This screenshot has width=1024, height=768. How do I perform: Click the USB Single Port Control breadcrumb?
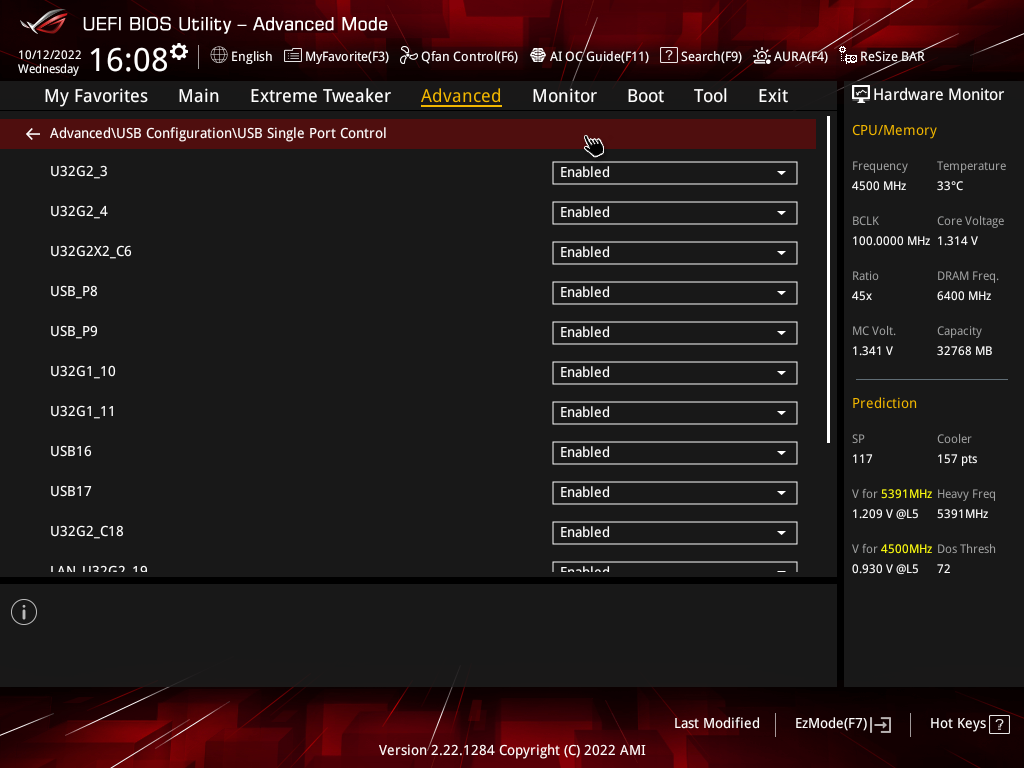(312, 133)
